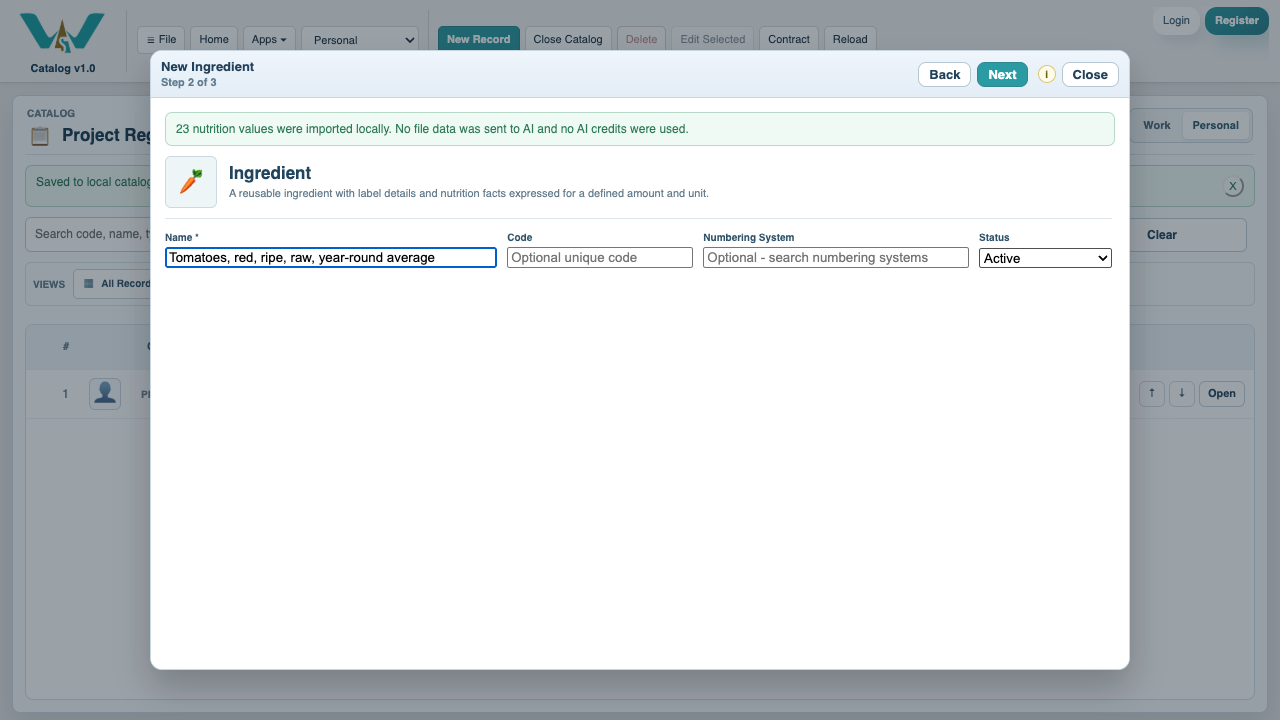Click the Close Catalog button
This screenshot has height=720, width=1280.
568,40
